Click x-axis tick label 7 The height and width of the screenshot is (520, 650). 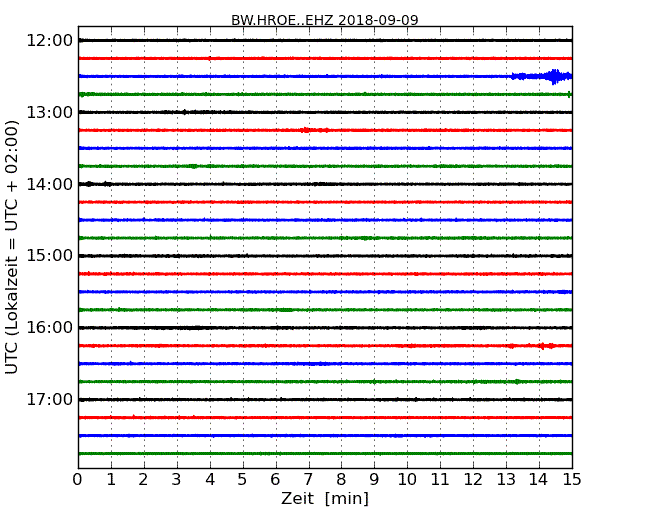[x=308, y=480]
